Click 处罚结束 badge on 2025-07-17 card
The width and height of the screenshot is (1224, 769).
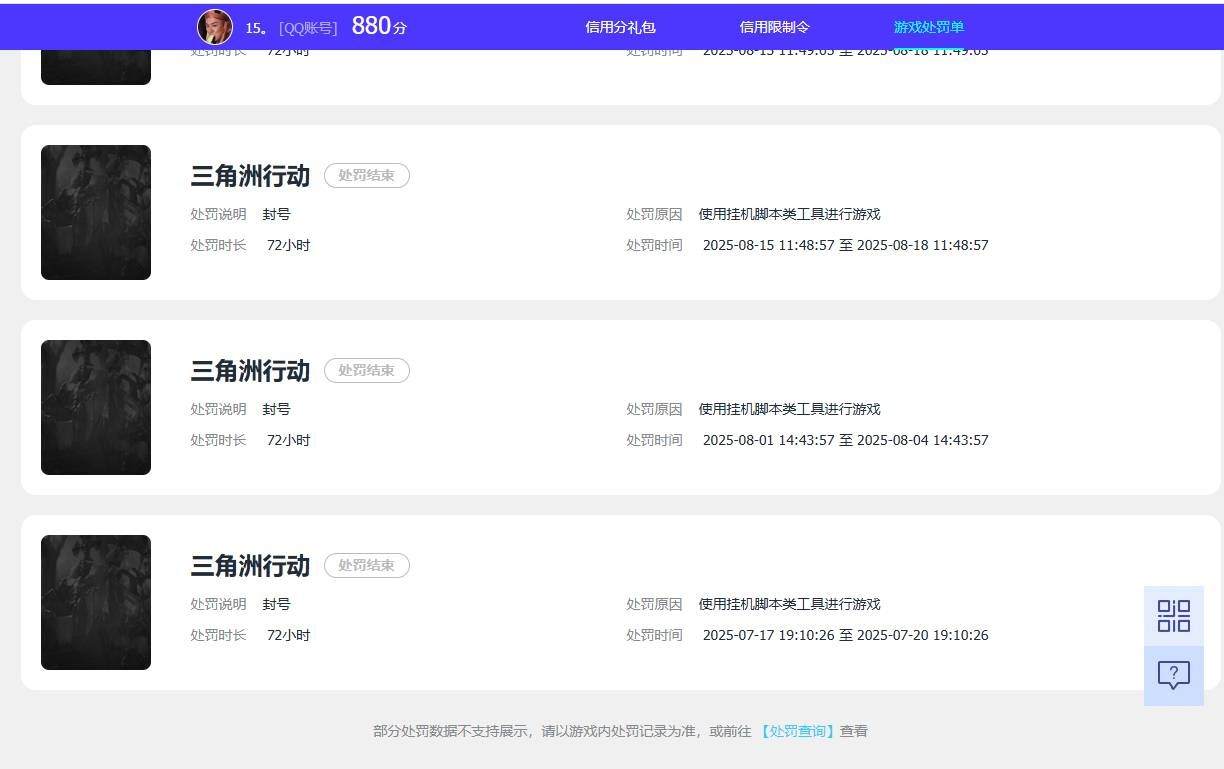367,566
